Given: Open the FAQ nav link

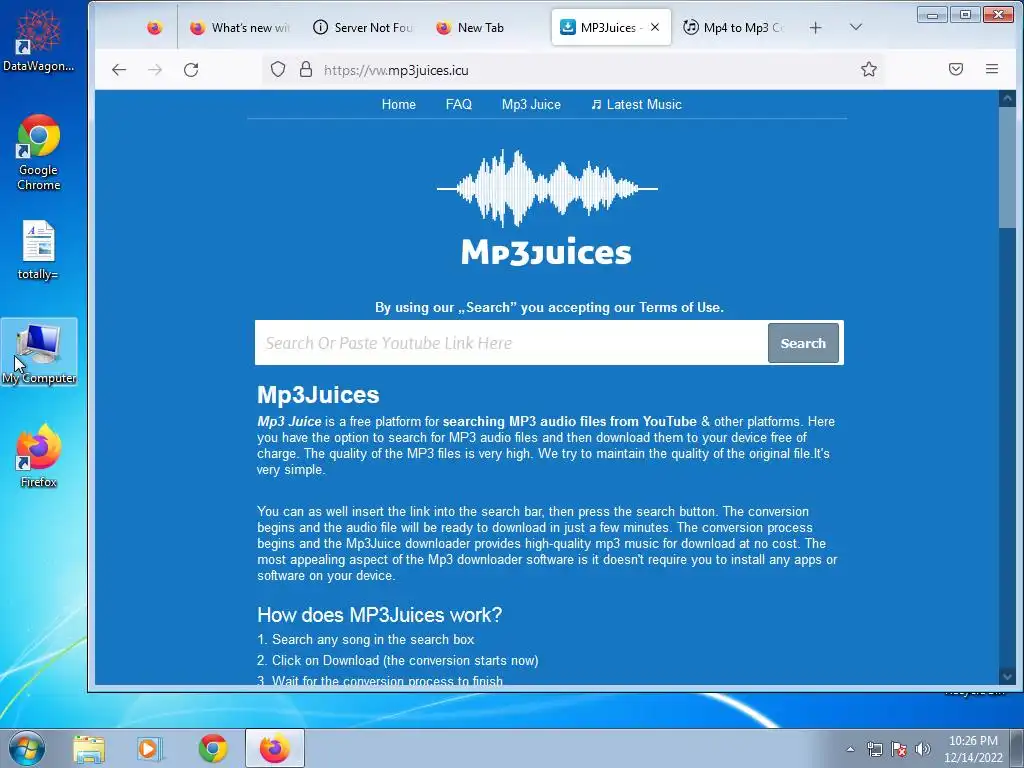Looking at the screenshot, I should click(458, 104).
